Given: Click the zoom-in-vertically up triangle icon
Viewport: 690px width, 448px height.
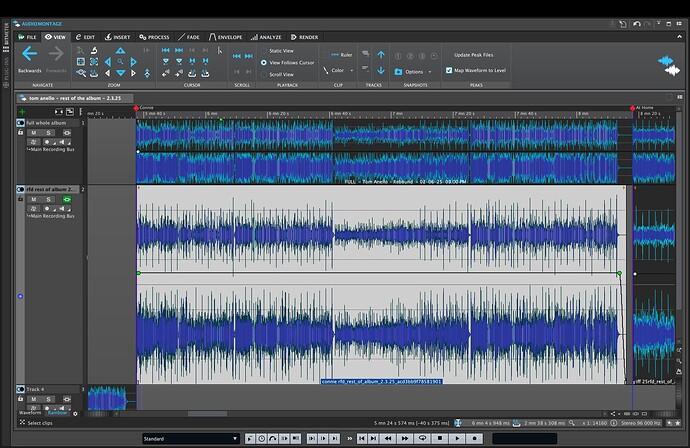Looking at the screenshot, I should (120, 51).
